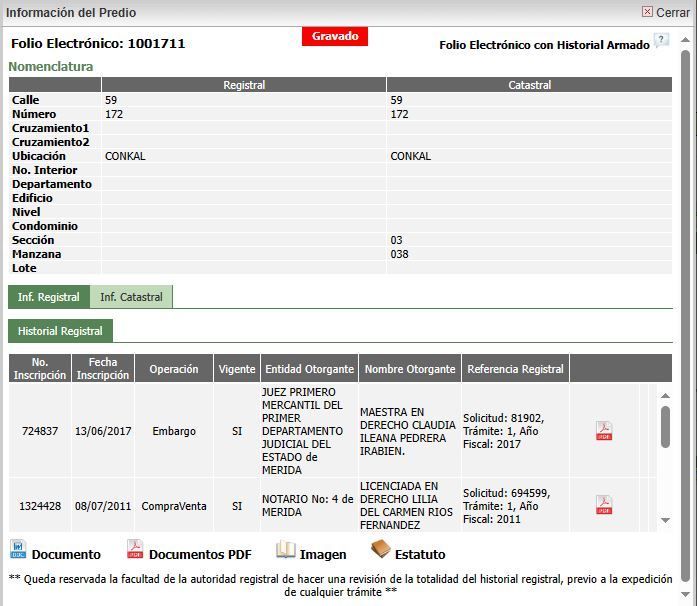This screenshot has width=697, height=606.
Task: Click the Registral Número value 172
Action: 114,114
